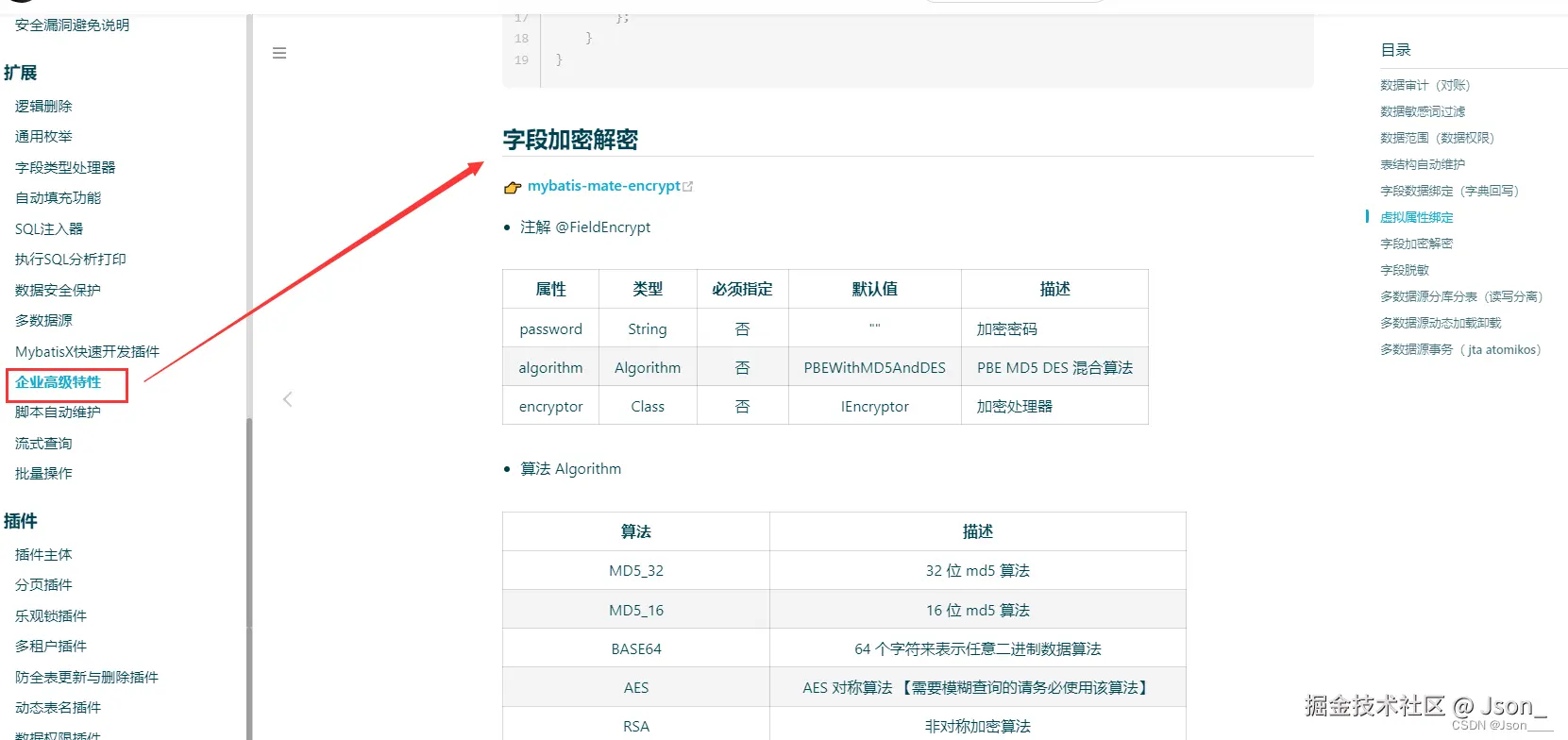Click the AES algorithm cell
Image resolution: width=1568 pixels, height=740 pixels.
(636, 687)
